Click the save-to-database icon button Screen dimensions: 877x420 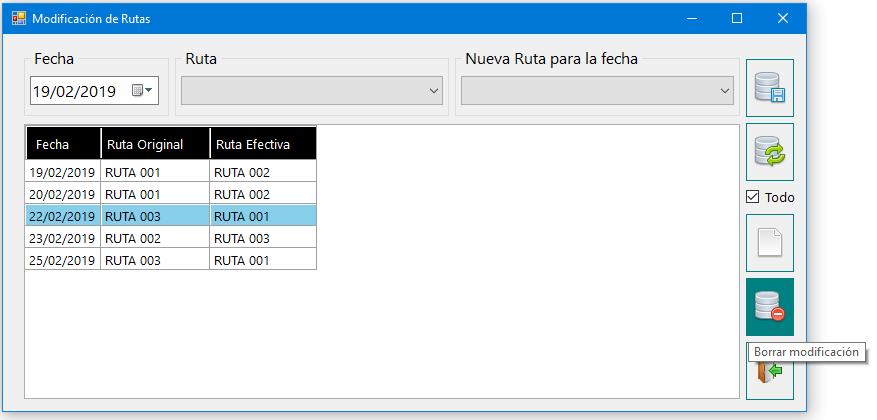coord(770,88)
